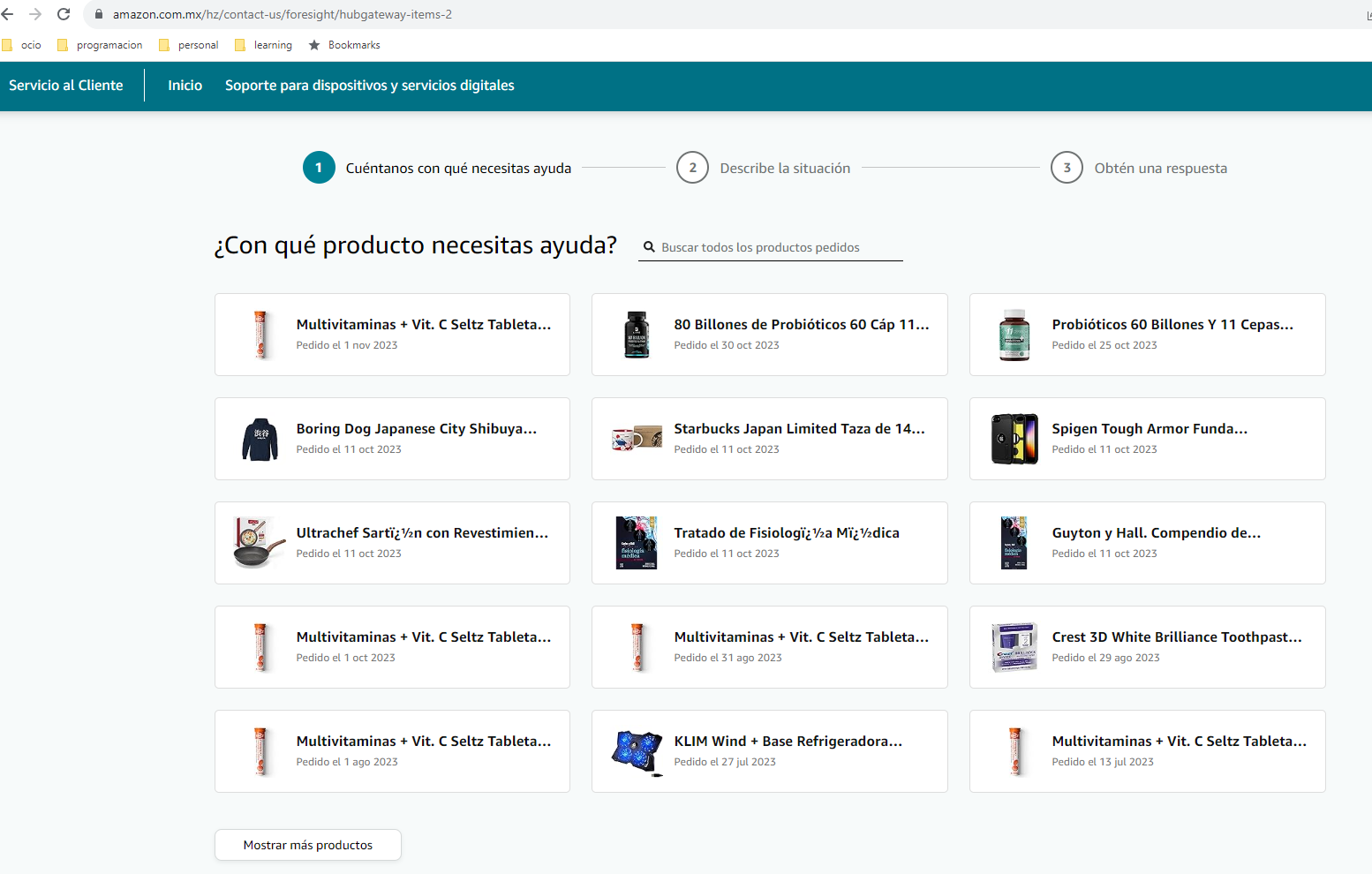Open Soporte para dispositivos y servicios digitales
1372x874 pixels.
369,86
